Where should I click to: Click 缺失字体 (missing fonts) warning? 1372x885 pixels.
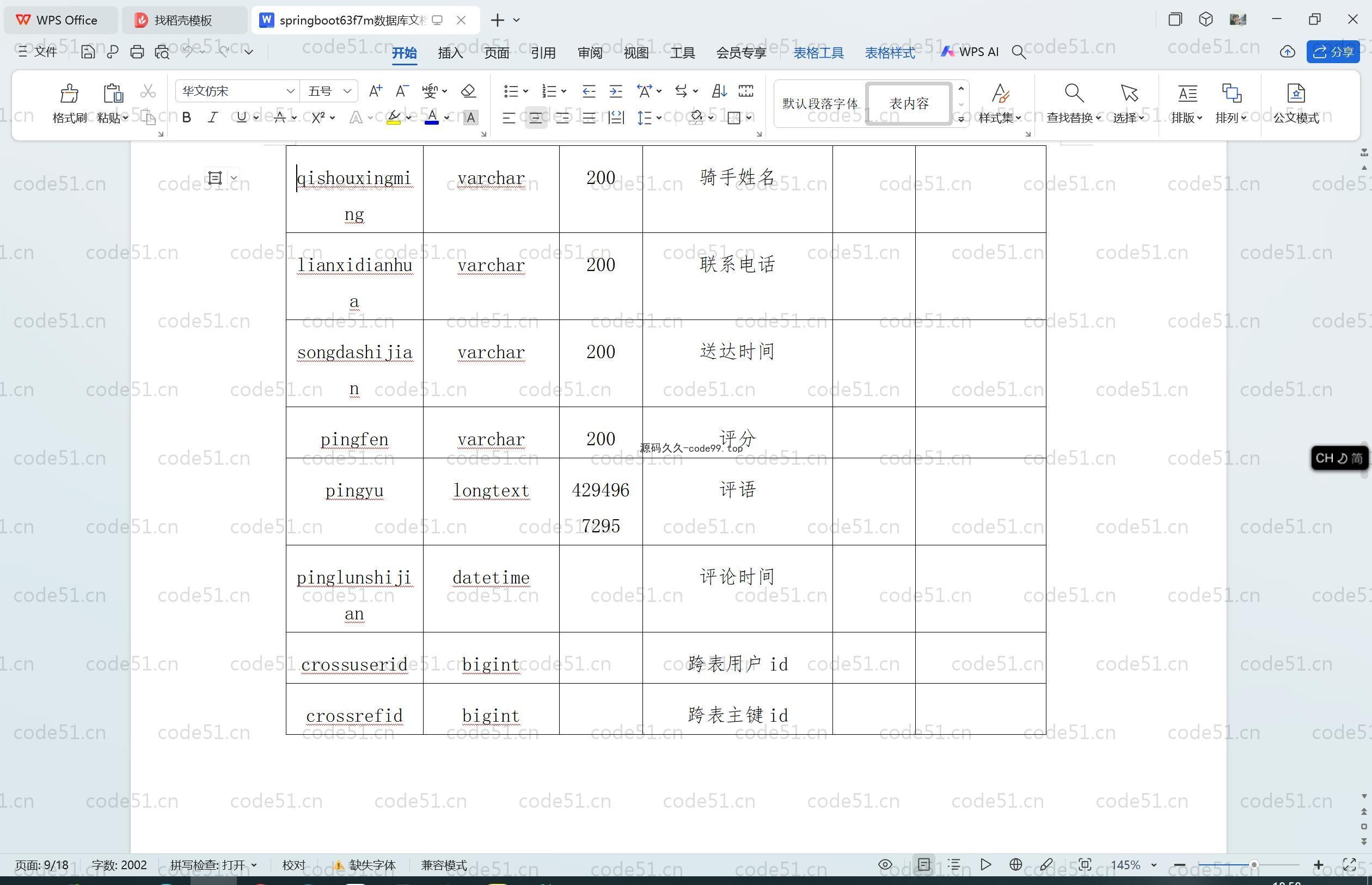click(x=364, y=865)
